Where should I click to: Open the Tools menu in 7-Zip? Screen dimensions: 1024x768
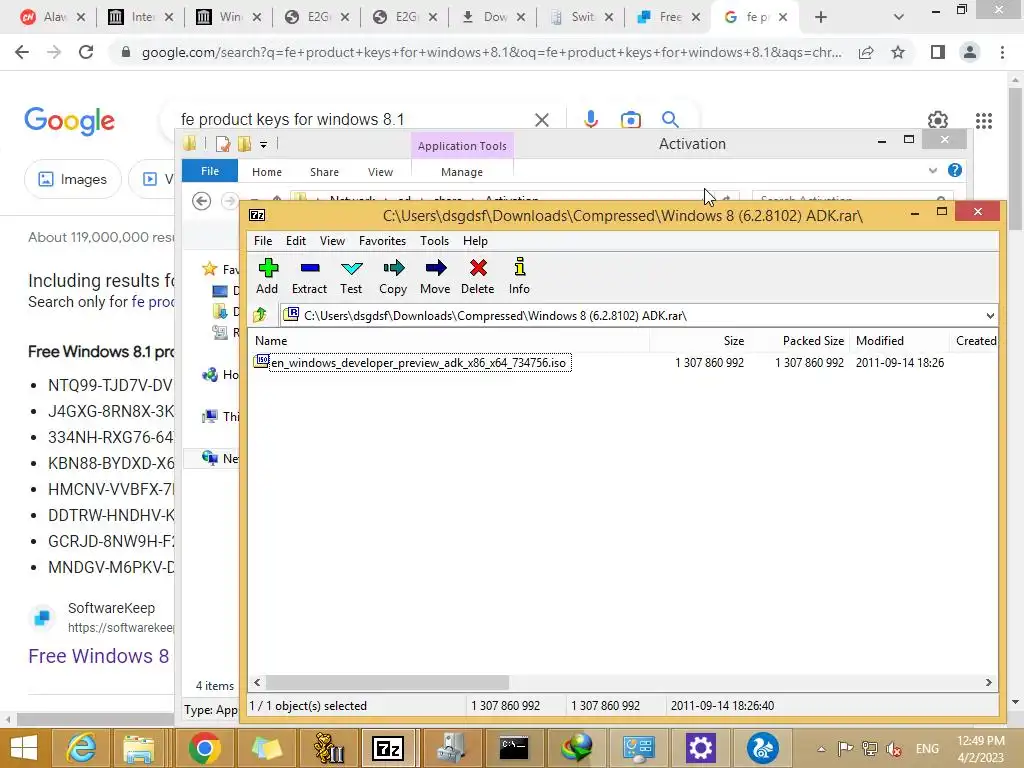tap(434, 241)
